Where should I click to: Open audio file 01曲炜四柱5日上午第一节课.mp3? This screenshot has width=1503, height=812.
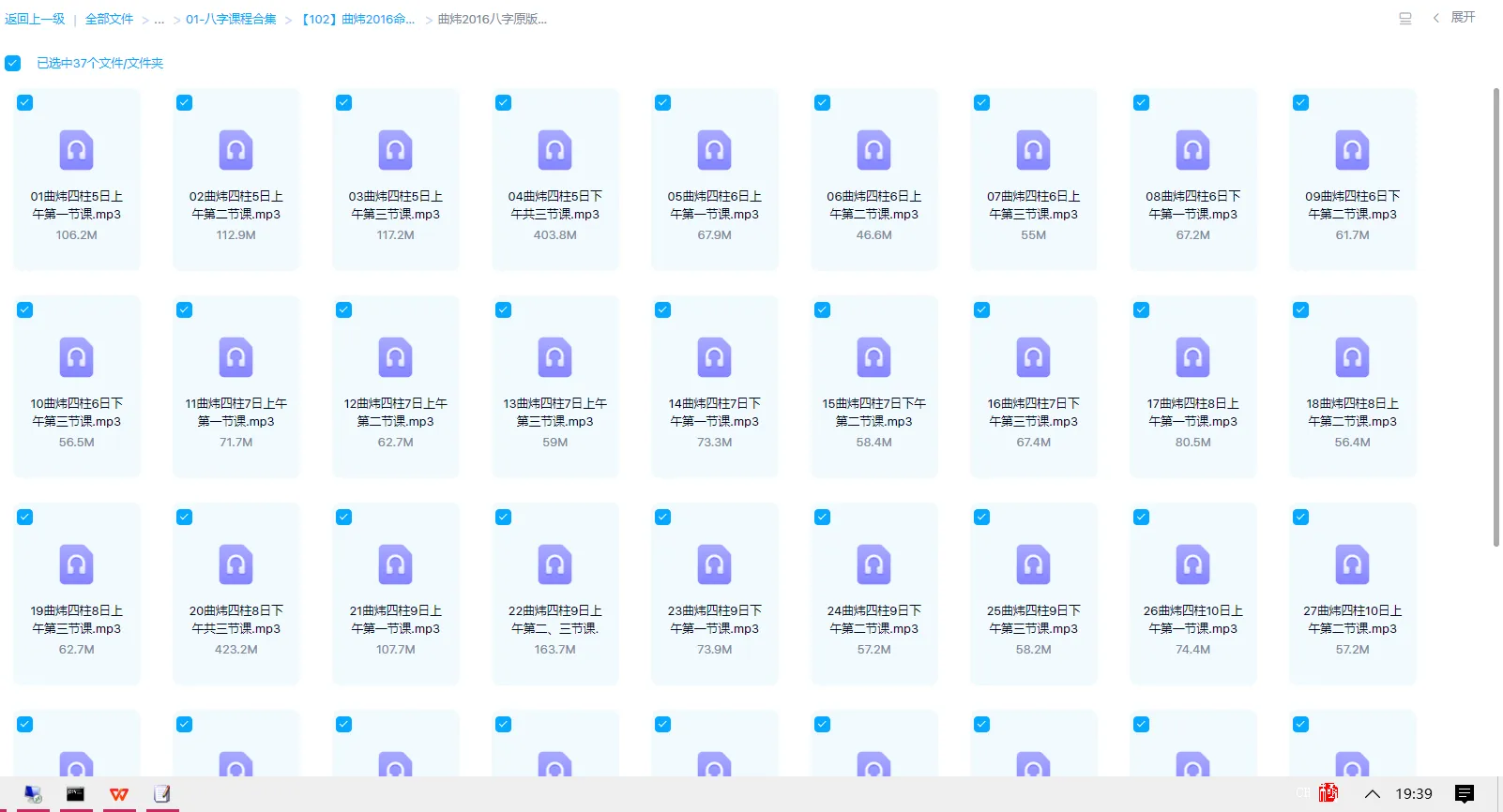(77, 150)
